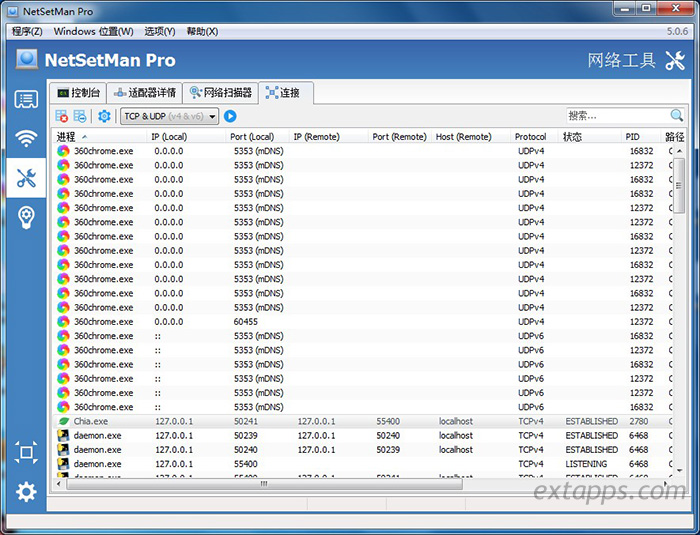Click the scroll left arrow of the list

point(59,484)
